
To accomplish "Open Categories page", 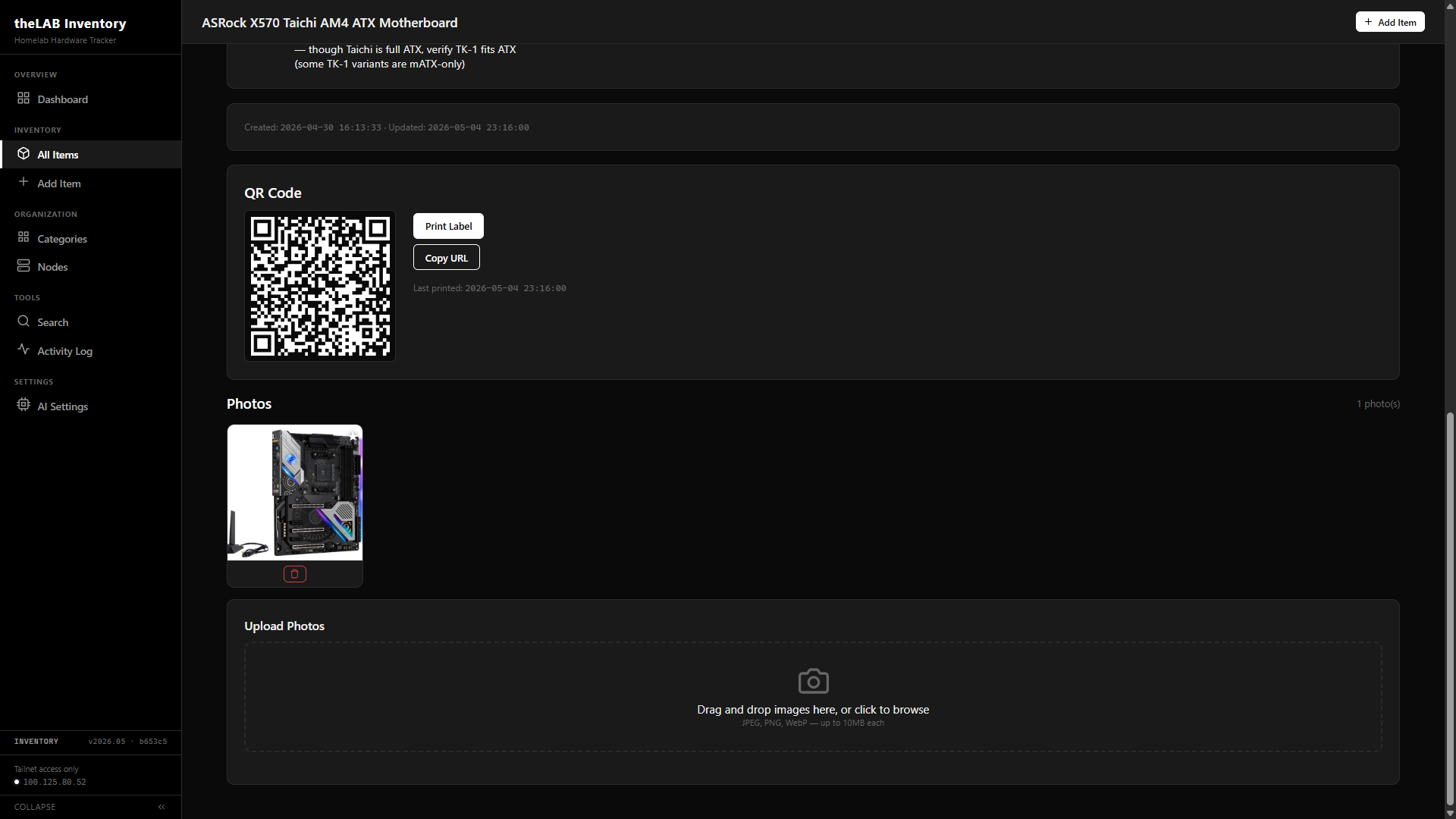I will click(90, 239).
